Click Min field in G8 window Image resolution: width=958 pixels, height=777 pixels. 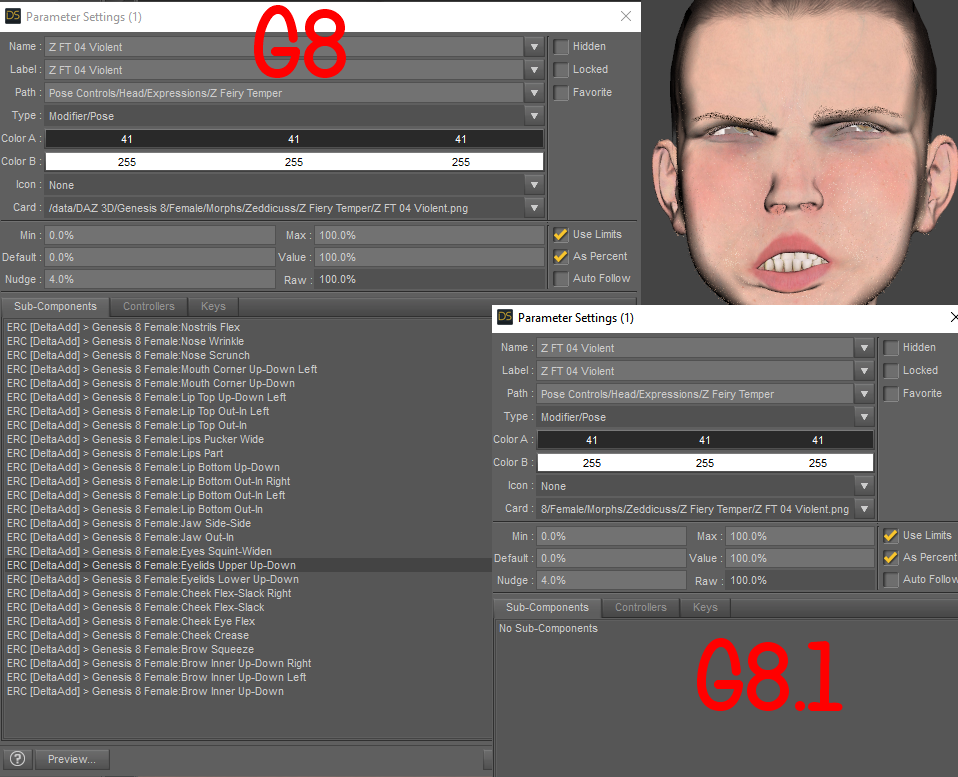(x=159, y=235)
